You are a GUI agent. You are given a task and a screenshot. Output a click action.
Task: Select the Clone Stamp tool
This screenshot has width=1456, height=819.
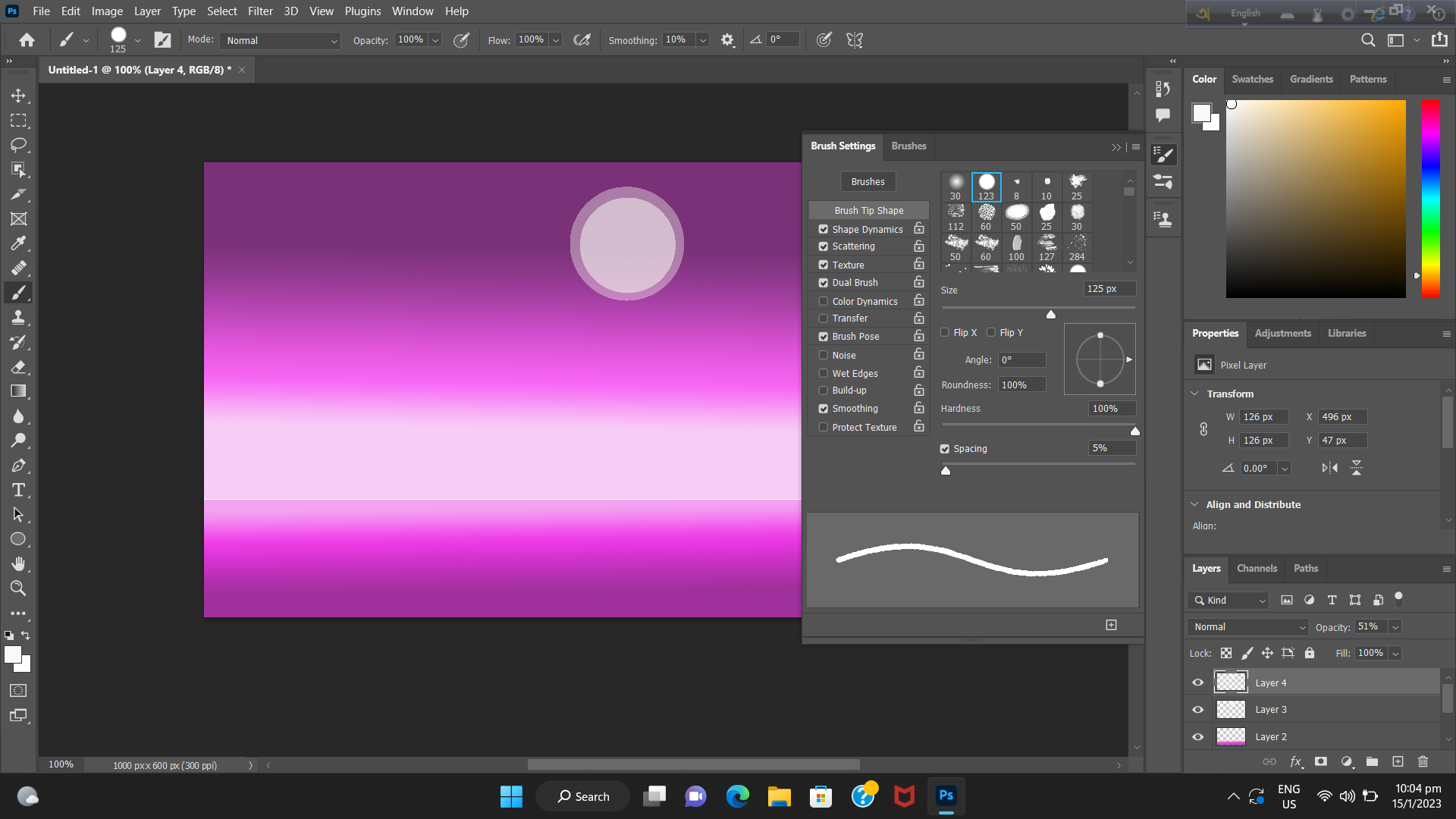(x=20, y=317)
